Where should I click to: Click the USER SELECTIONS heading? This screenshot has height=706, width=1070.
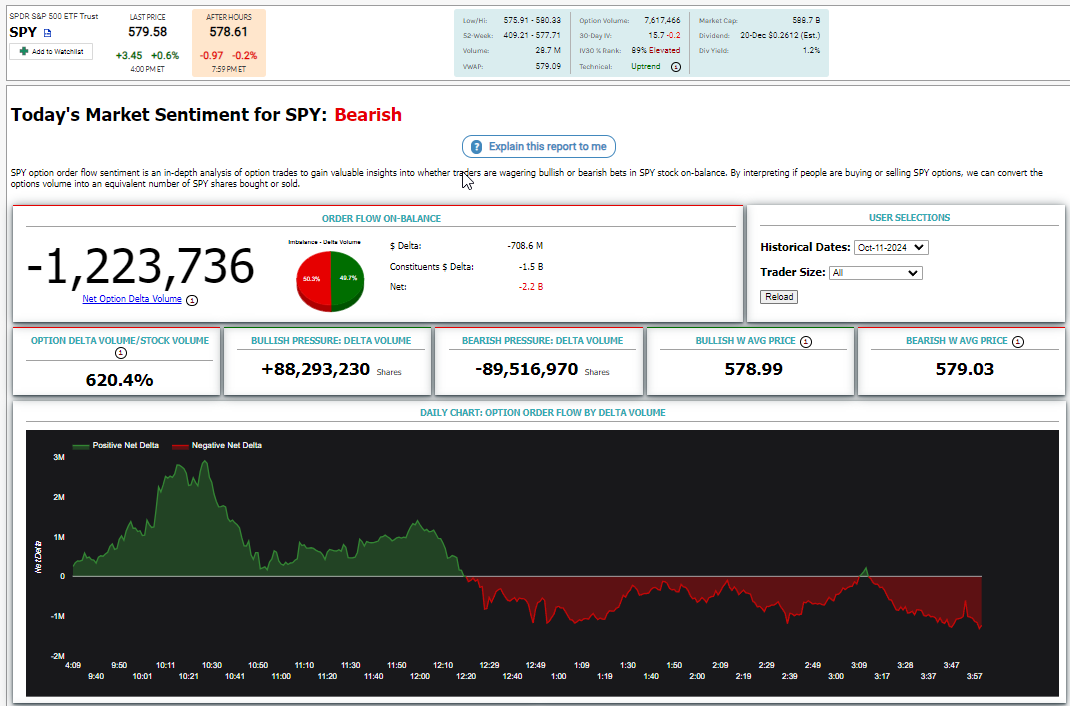[909, 218]
